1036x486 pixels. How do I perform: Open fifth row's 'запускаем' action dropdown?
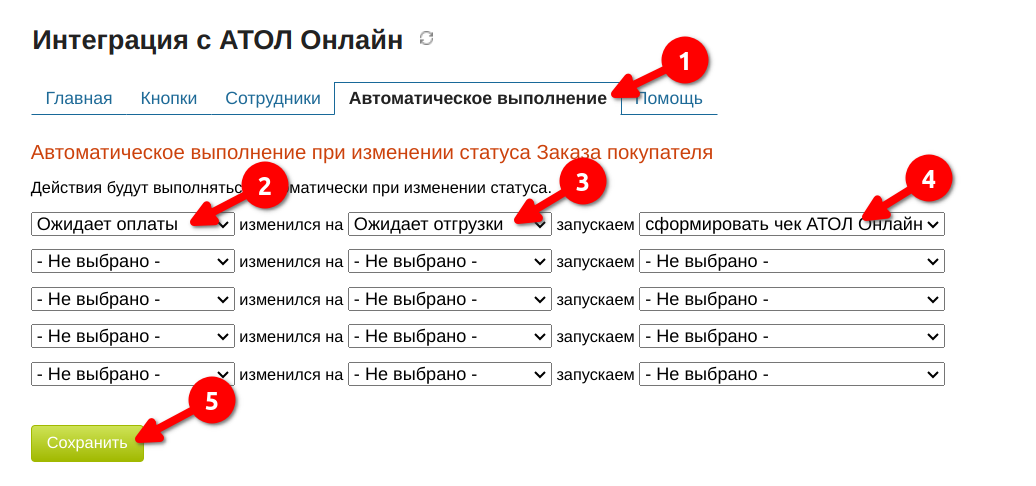coord(792,374)
